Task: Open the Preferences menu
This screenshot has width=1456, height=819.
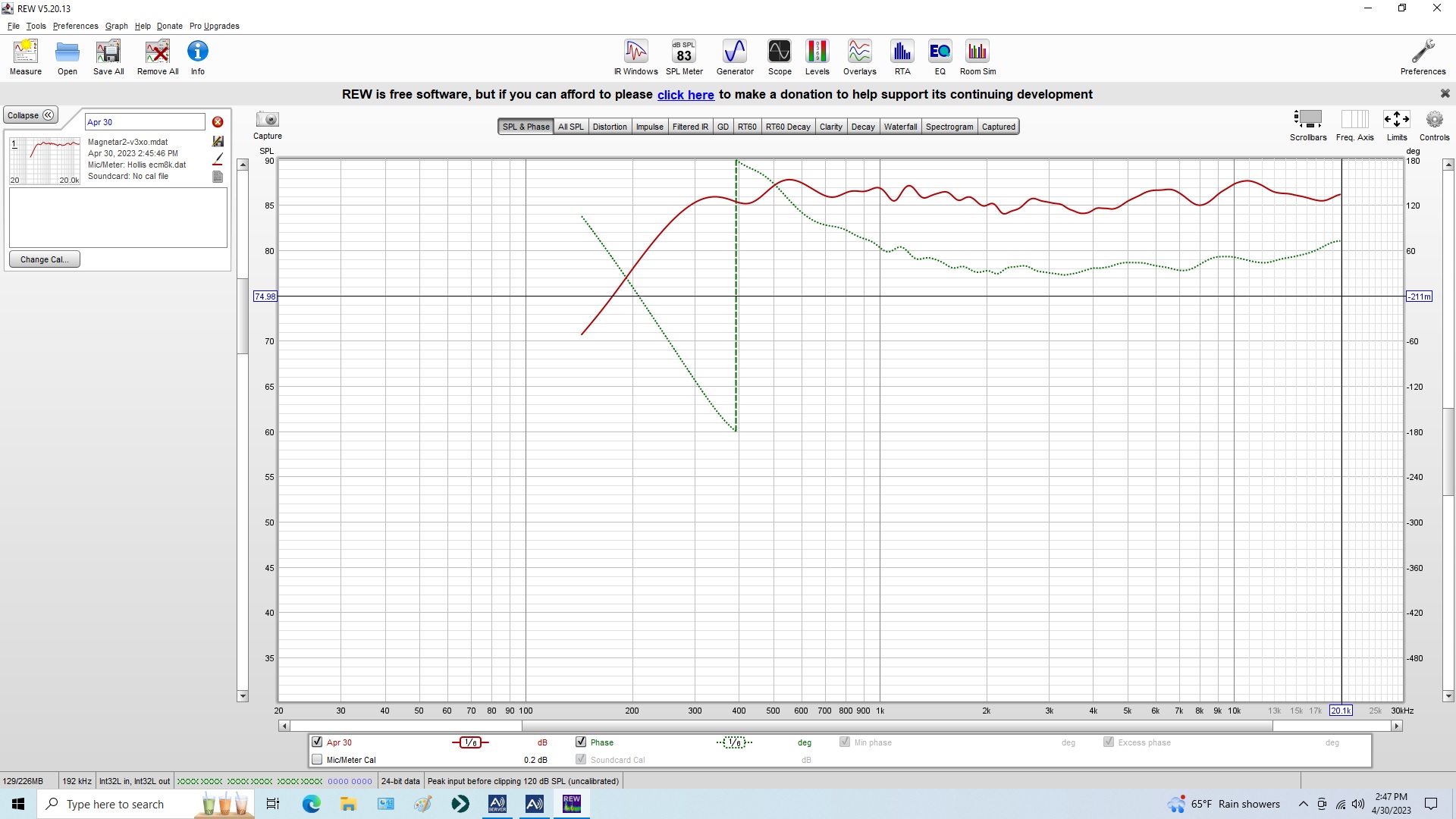Action: (75, 26)
